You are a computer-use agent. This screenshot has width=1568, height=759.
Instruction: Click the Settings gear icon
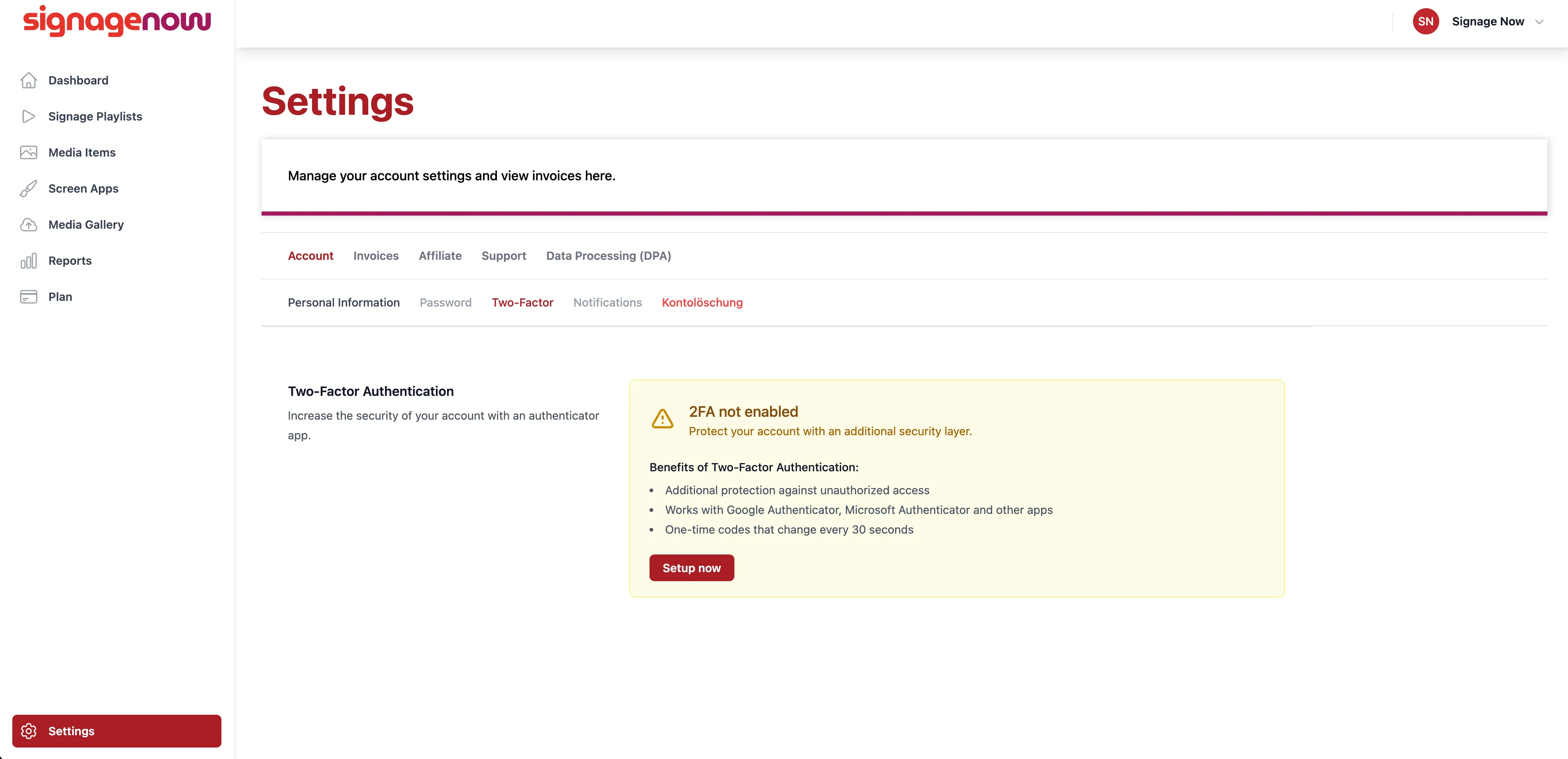29,731
